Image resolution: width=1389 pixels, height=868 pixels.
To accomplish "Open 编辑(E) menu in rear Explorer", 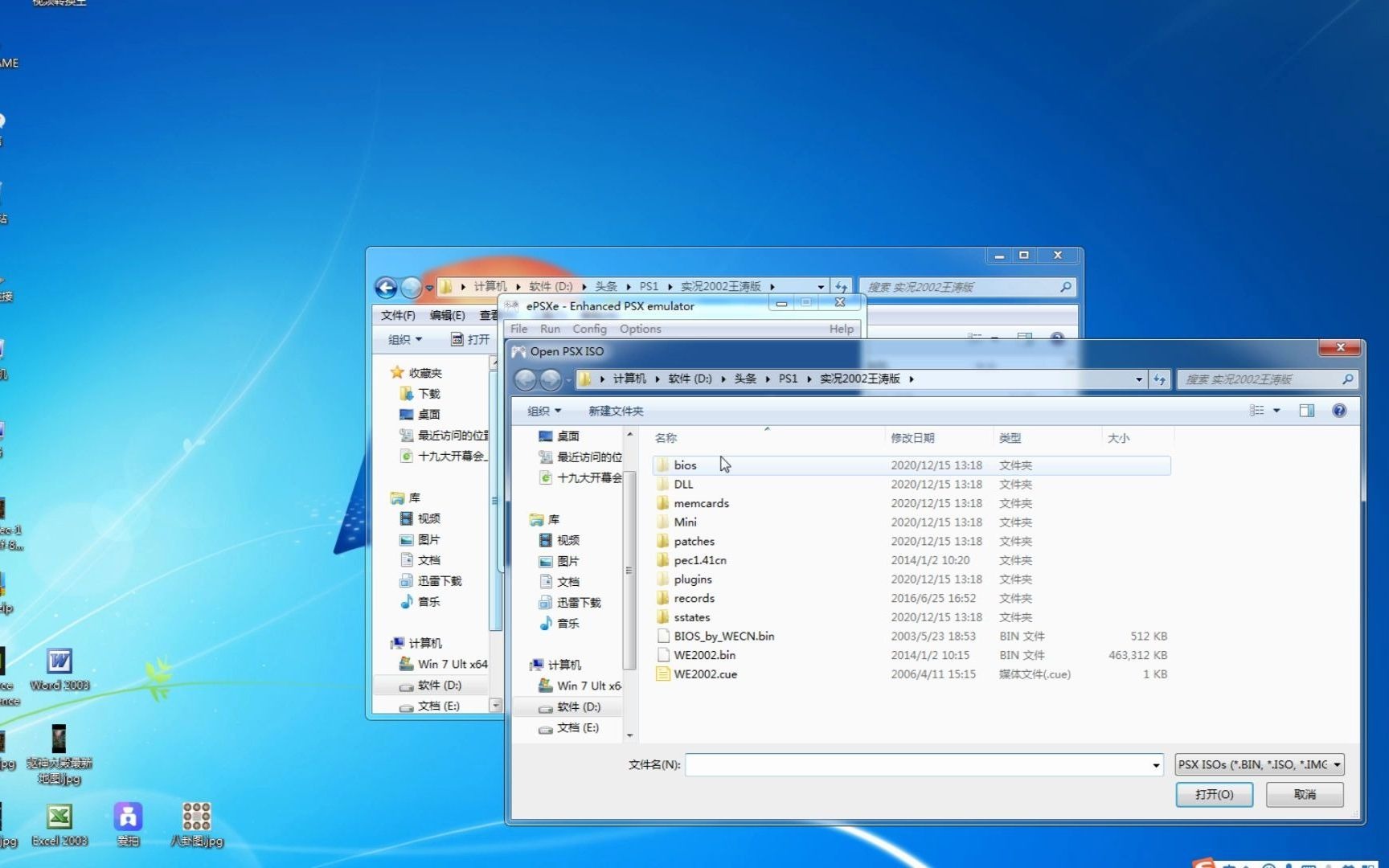I will 448,315.
